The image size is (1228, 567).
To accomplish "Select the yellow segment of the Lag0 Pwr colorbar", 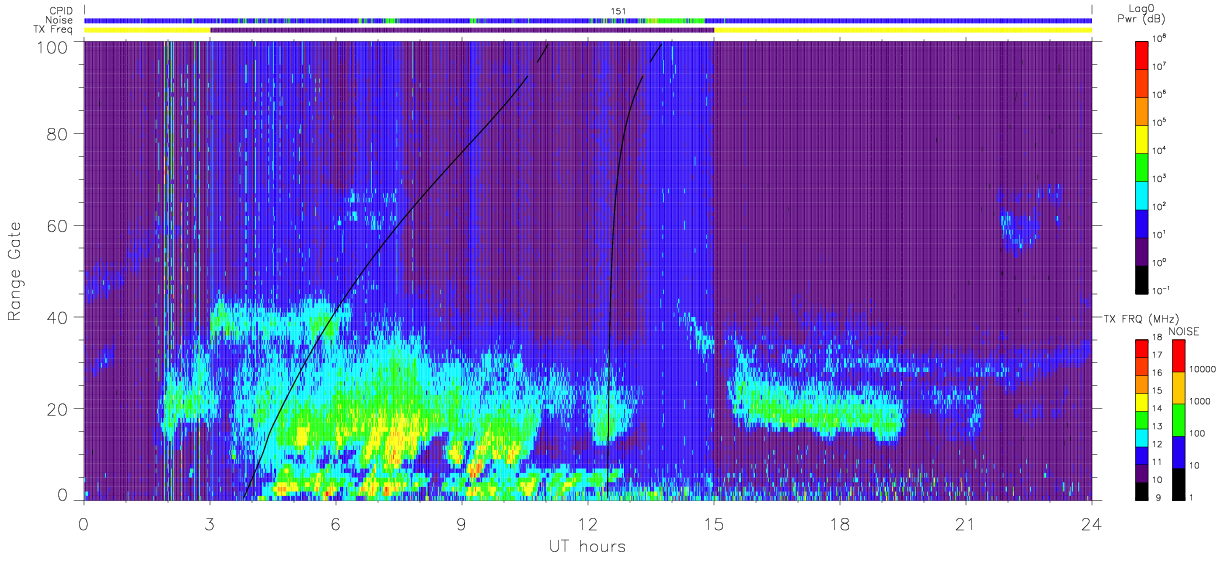I will click(1142, 138).
